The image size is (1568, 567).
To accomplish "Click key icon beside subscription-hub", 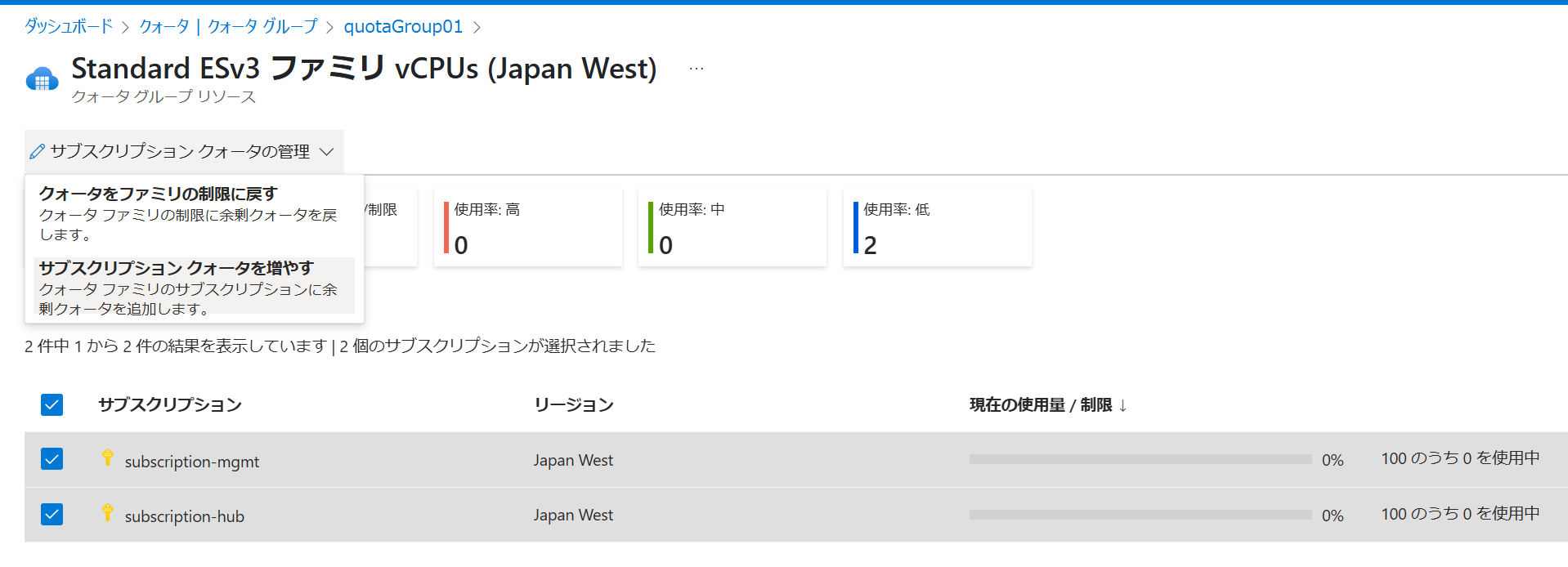I will click(x=107, y=513).
